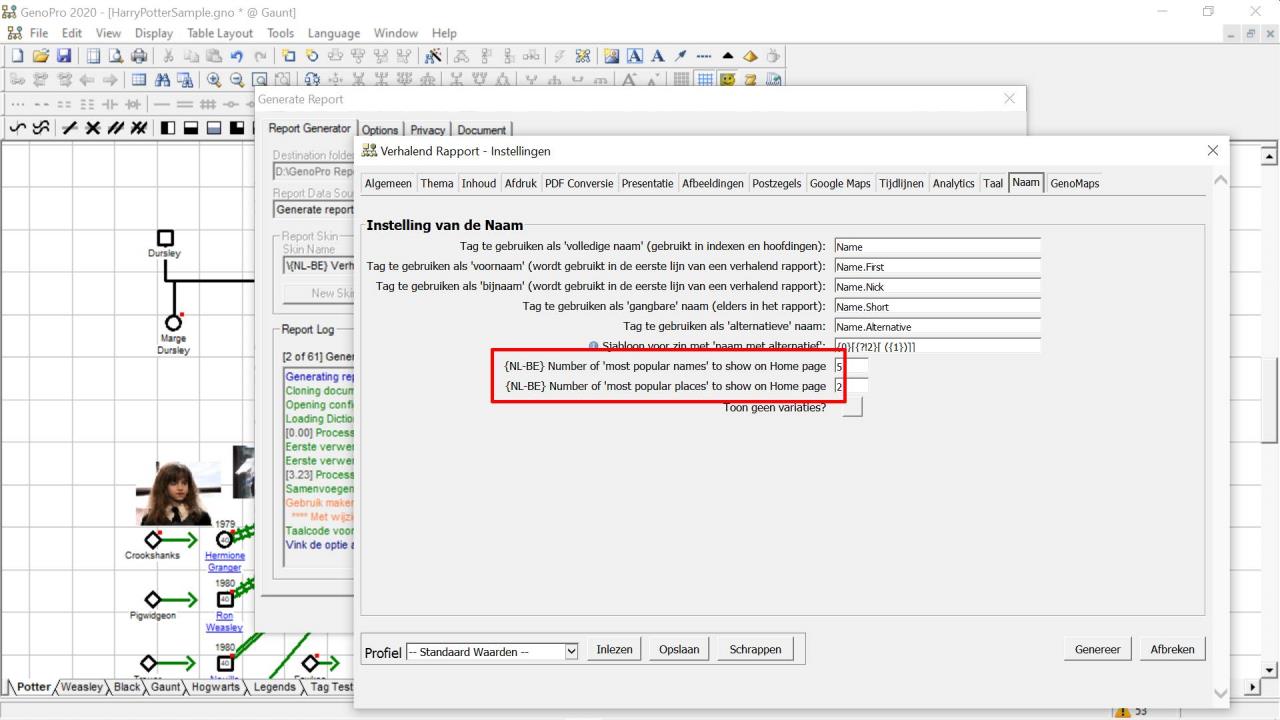Click the Name.Alternative input field
Viewport: 1280px width, 720px height.
937,327
